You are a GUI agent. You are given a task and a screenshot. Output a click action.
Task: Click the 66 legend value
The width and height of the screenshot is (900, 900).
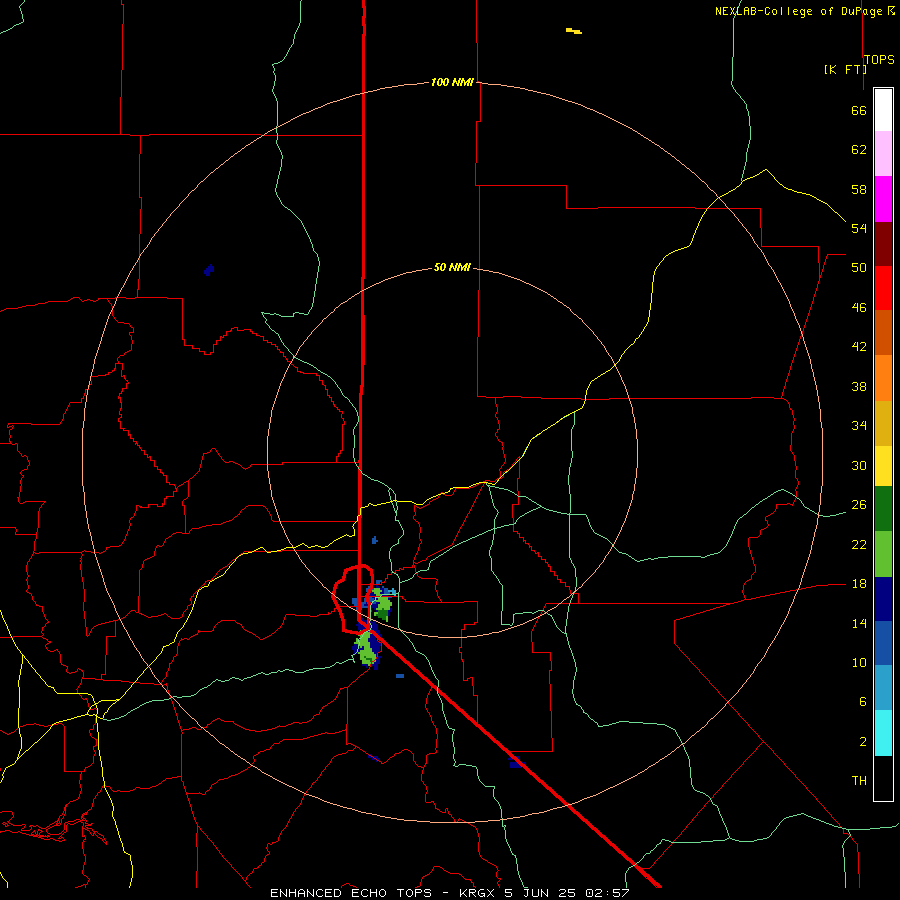[859, 111]
